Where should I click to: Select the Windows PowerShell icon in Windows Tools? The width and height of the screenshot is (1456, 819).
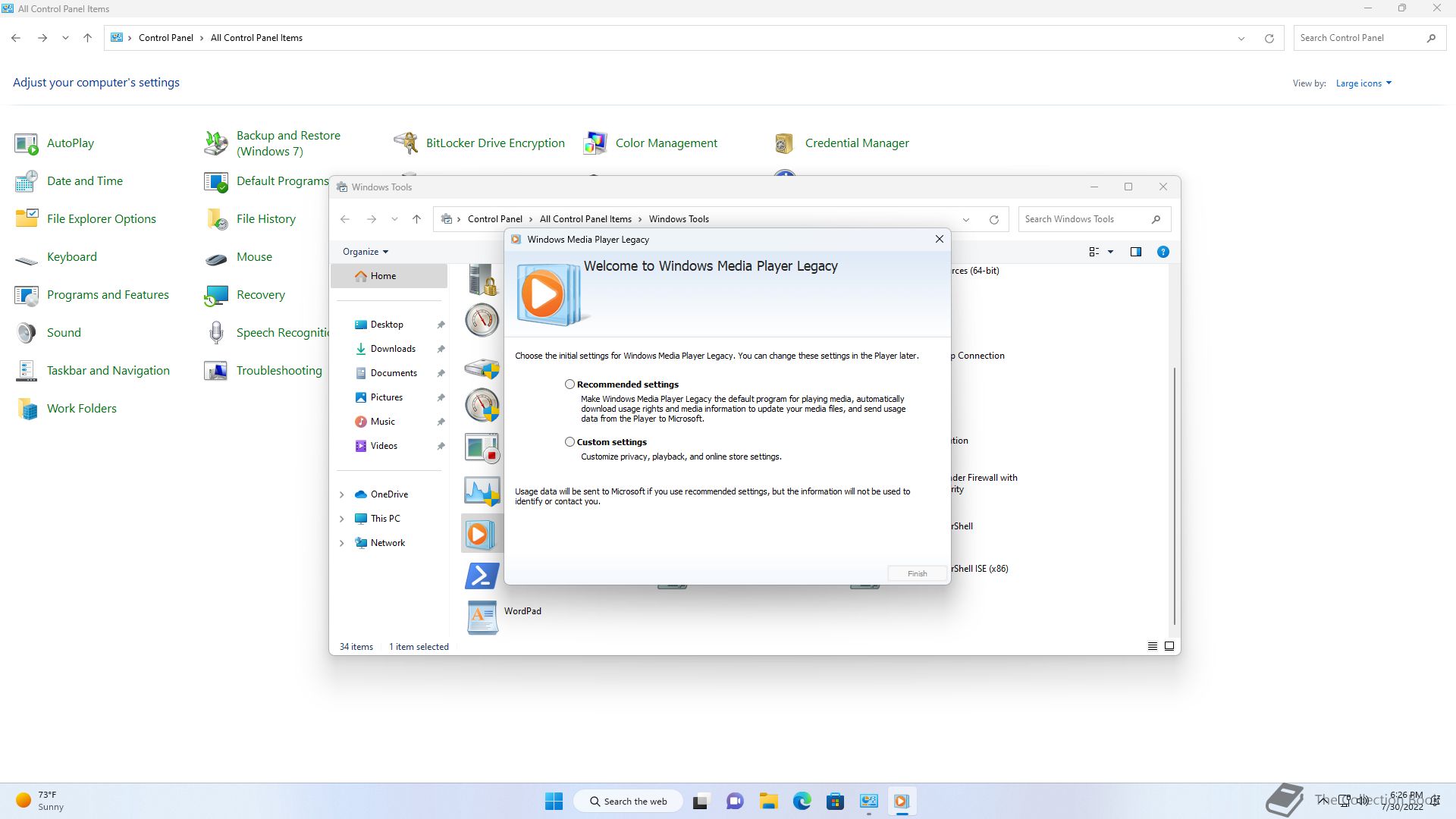(x=482, y=576)
